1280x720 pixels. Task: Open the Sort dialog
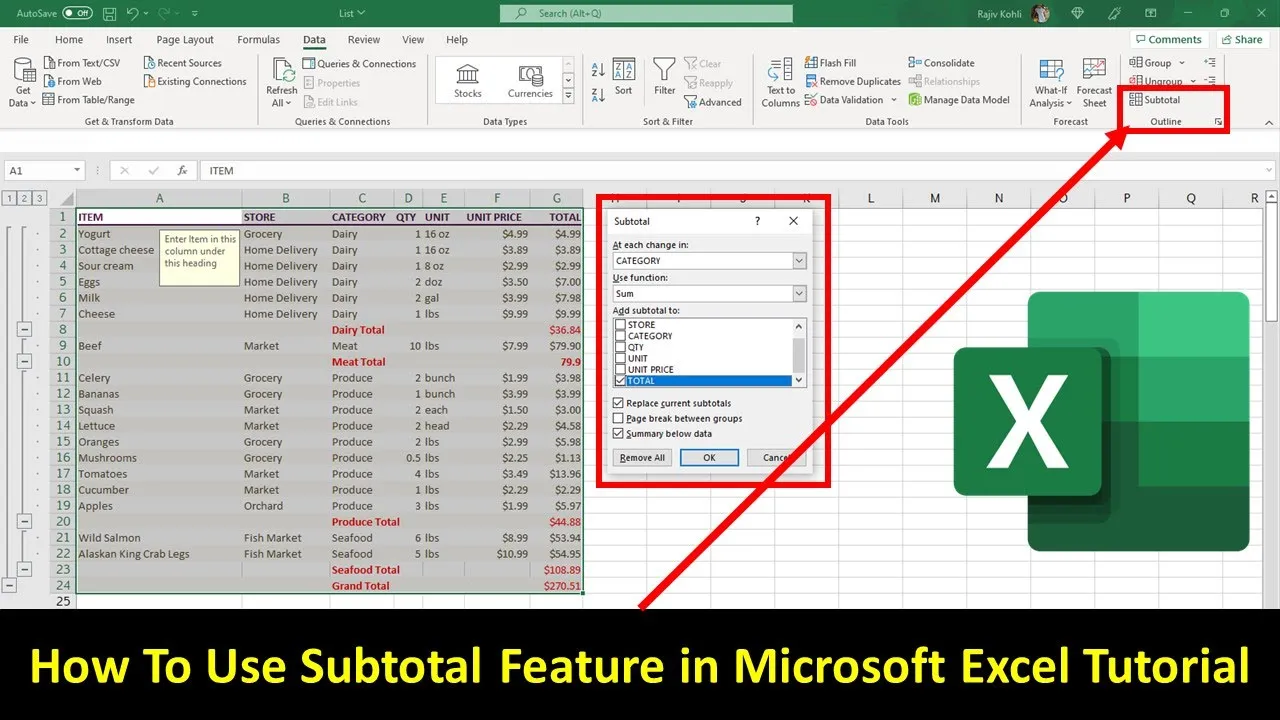pyautogui.click(x=623, y=78)
